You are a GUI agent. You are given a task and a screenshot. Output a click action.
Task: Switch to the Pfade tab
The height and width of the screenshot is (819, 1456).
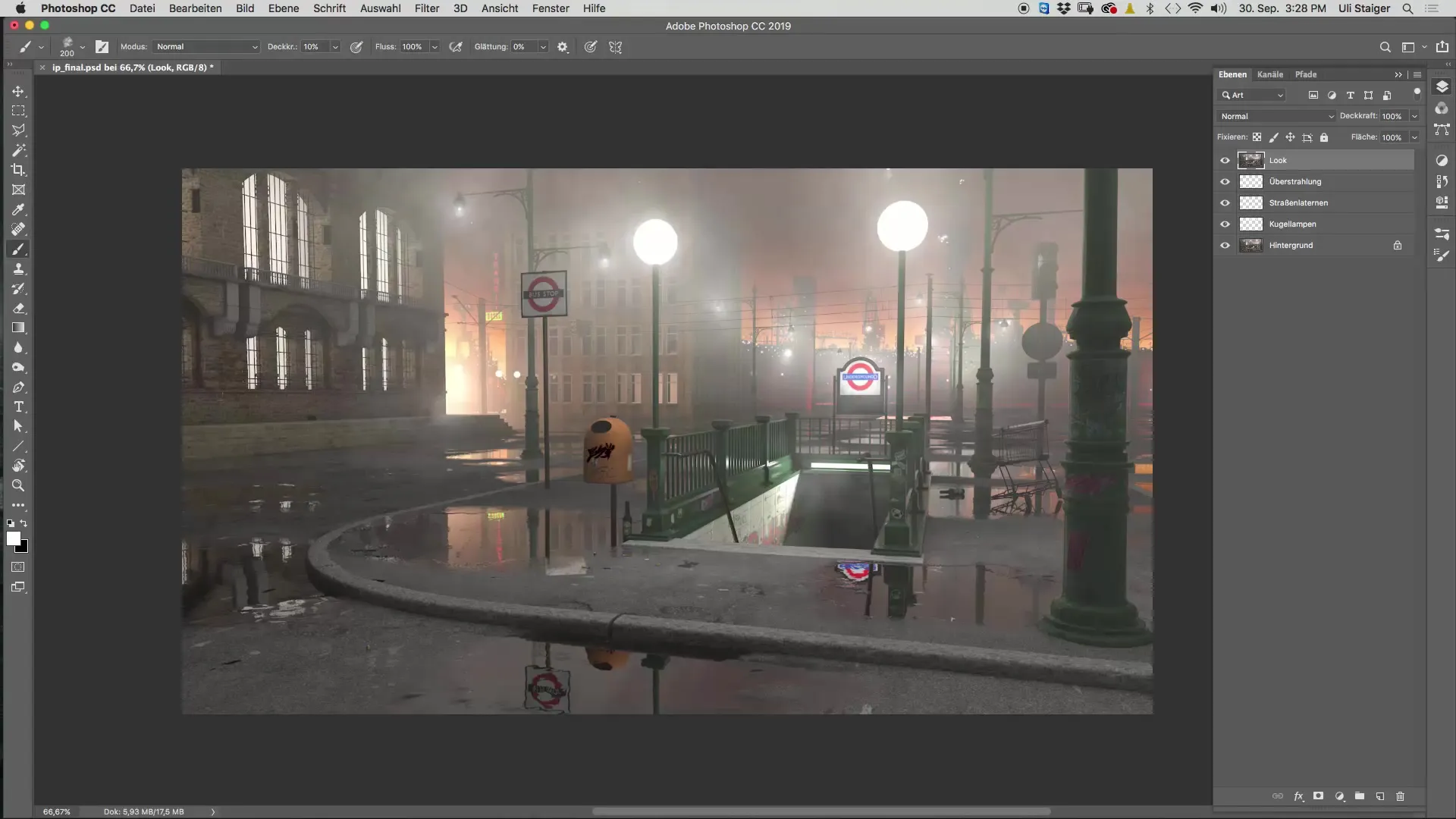pyautogui.click(x=1306, y=74)
